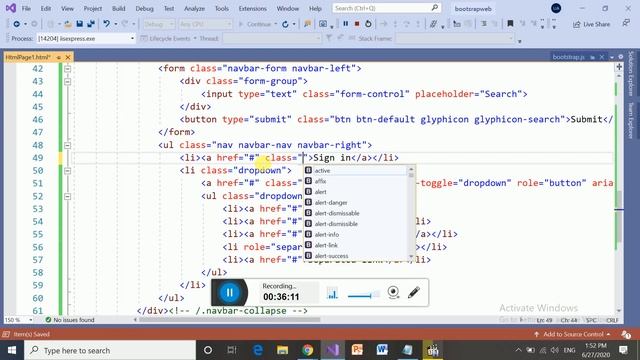Open Word from the taskbar
The height and width of the screenshot is (360, 640).
point(382,350)
